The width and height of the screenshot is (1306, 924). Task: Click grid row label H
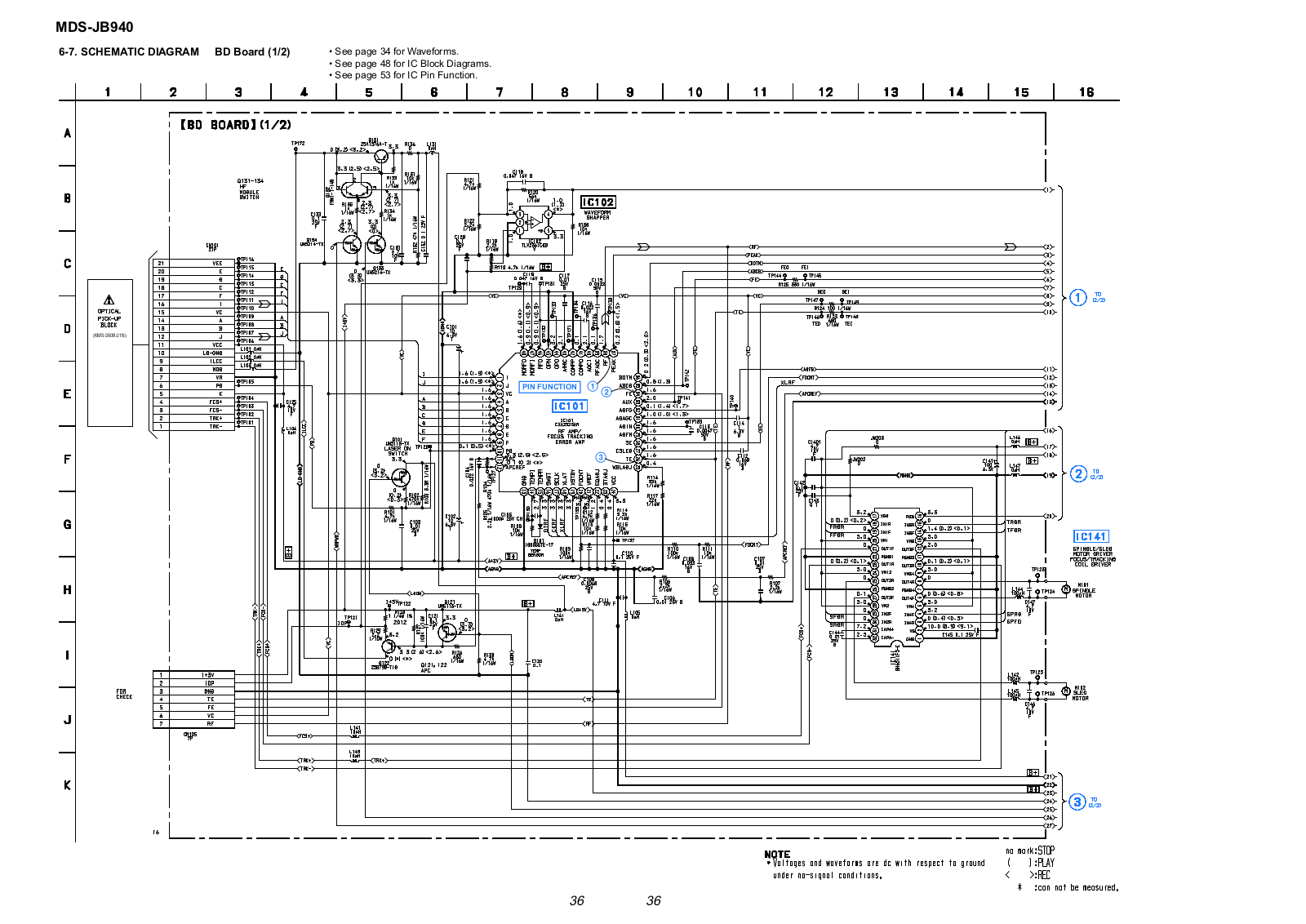67,590
